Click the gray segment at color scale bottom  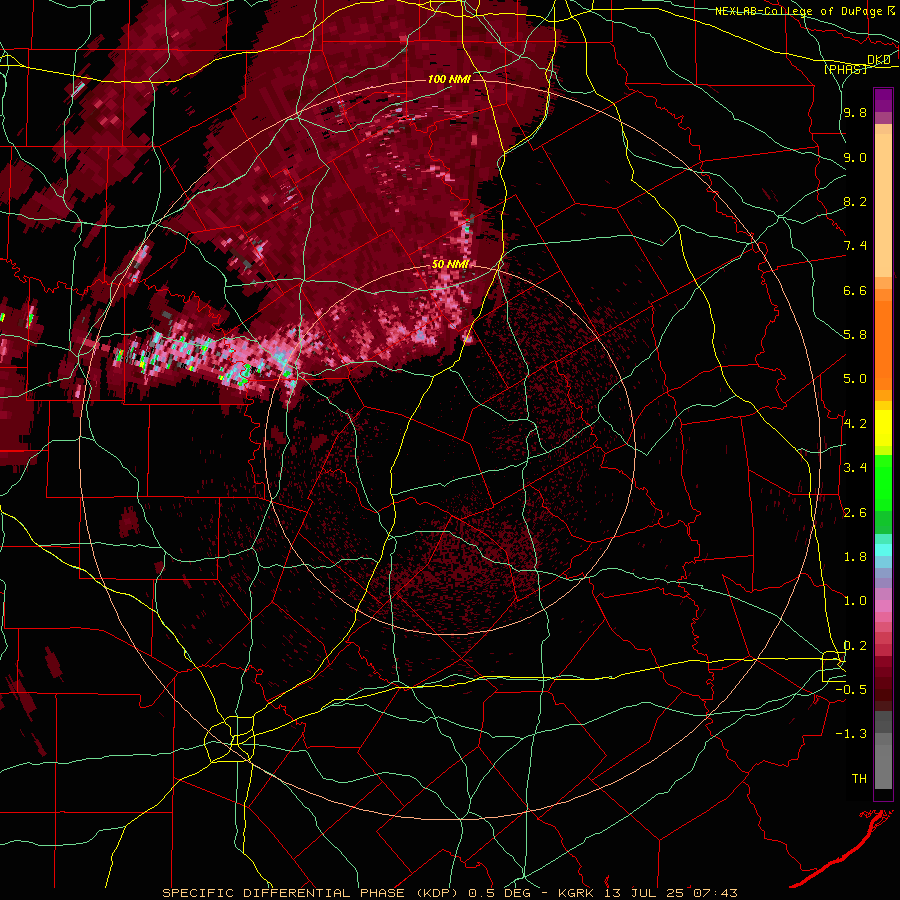coord(883,760)
